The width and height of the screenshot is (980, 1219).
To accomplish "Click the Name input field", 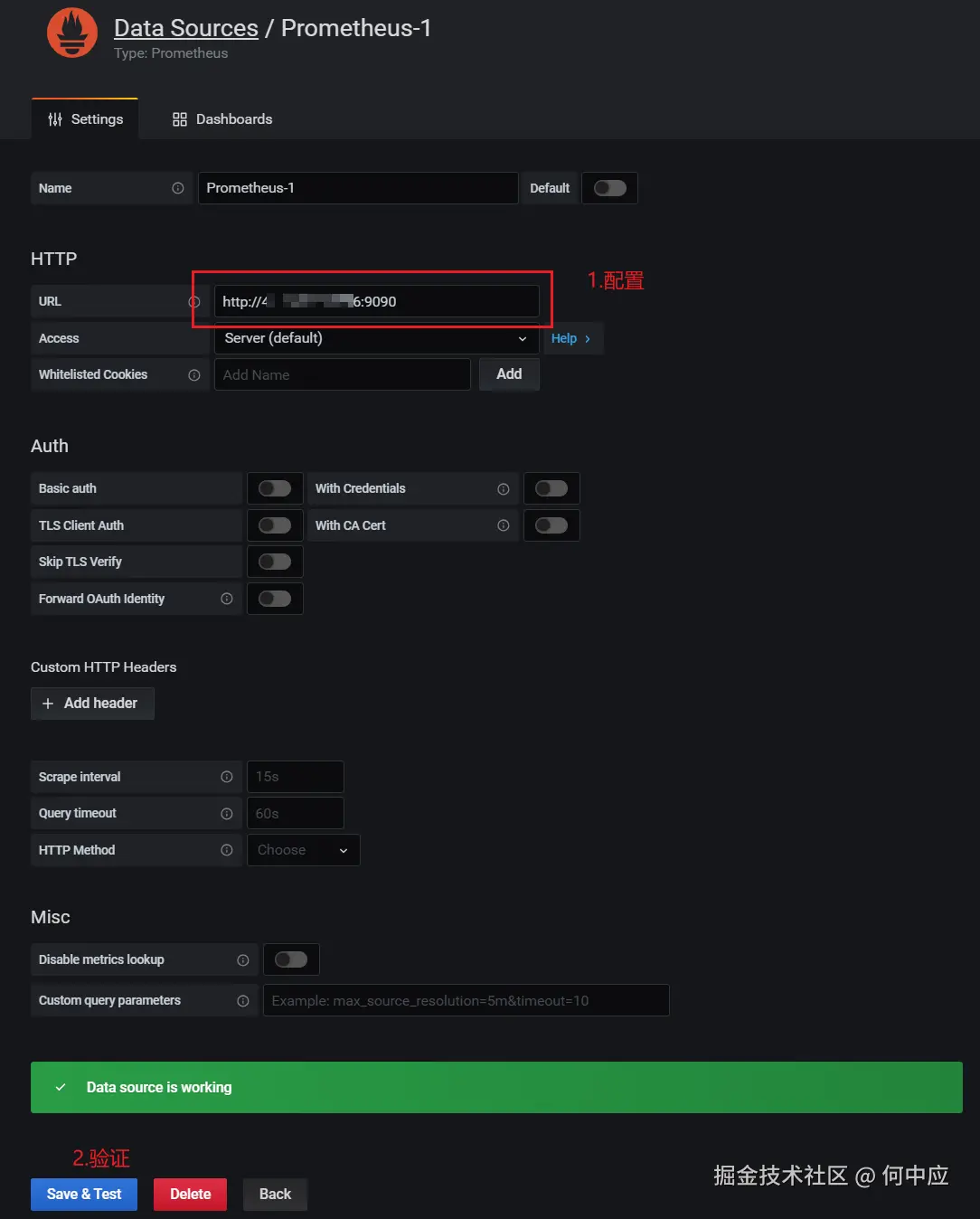I will [358, 188].
